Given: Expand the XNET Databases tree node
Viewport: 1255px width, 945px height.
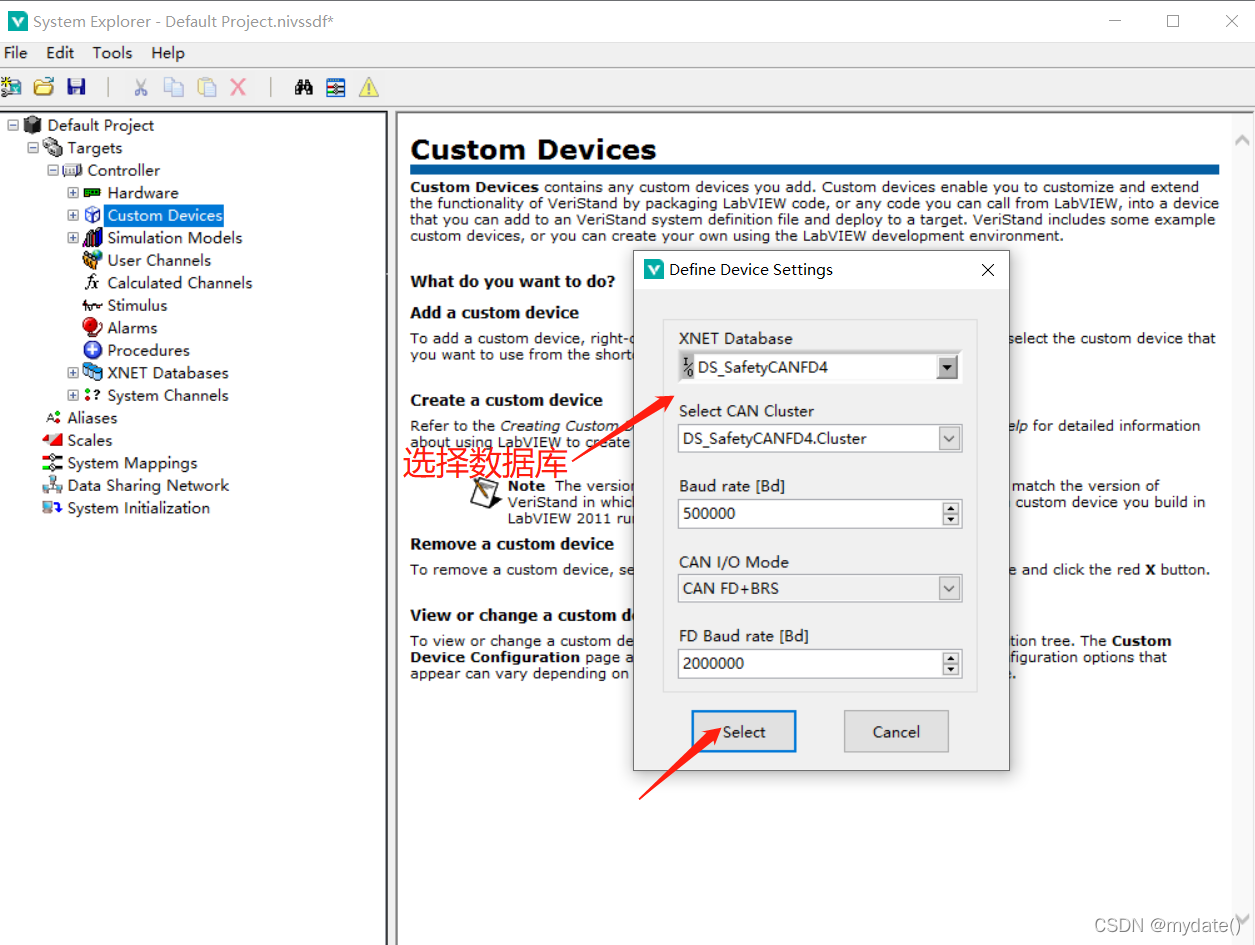Looking at the screenshot, I should click(x=73, y=372).
